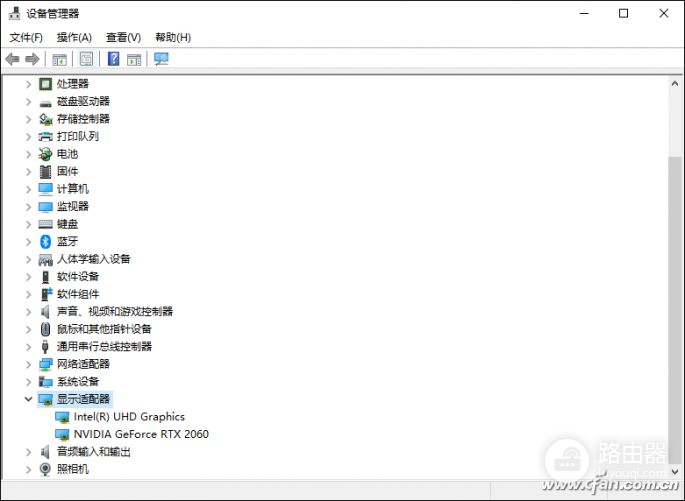Open the console tree show/hide toolbar icon

click(x=59, y=59)
